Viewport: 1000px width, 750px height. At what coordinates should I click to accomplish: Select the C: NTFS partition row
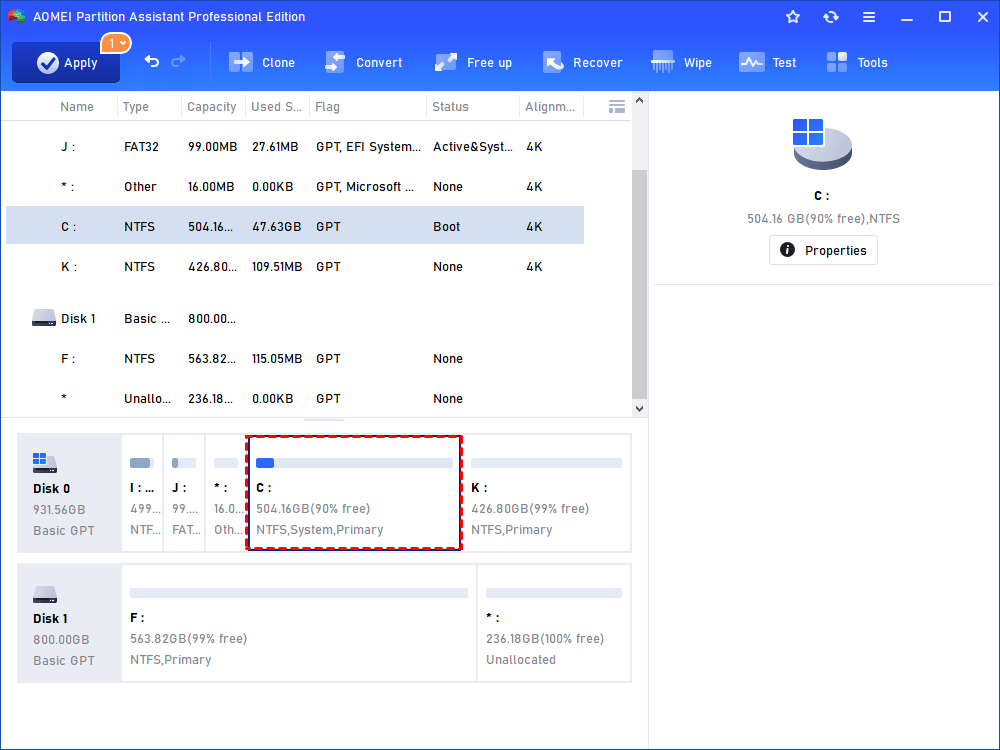[x=295, y=226]
